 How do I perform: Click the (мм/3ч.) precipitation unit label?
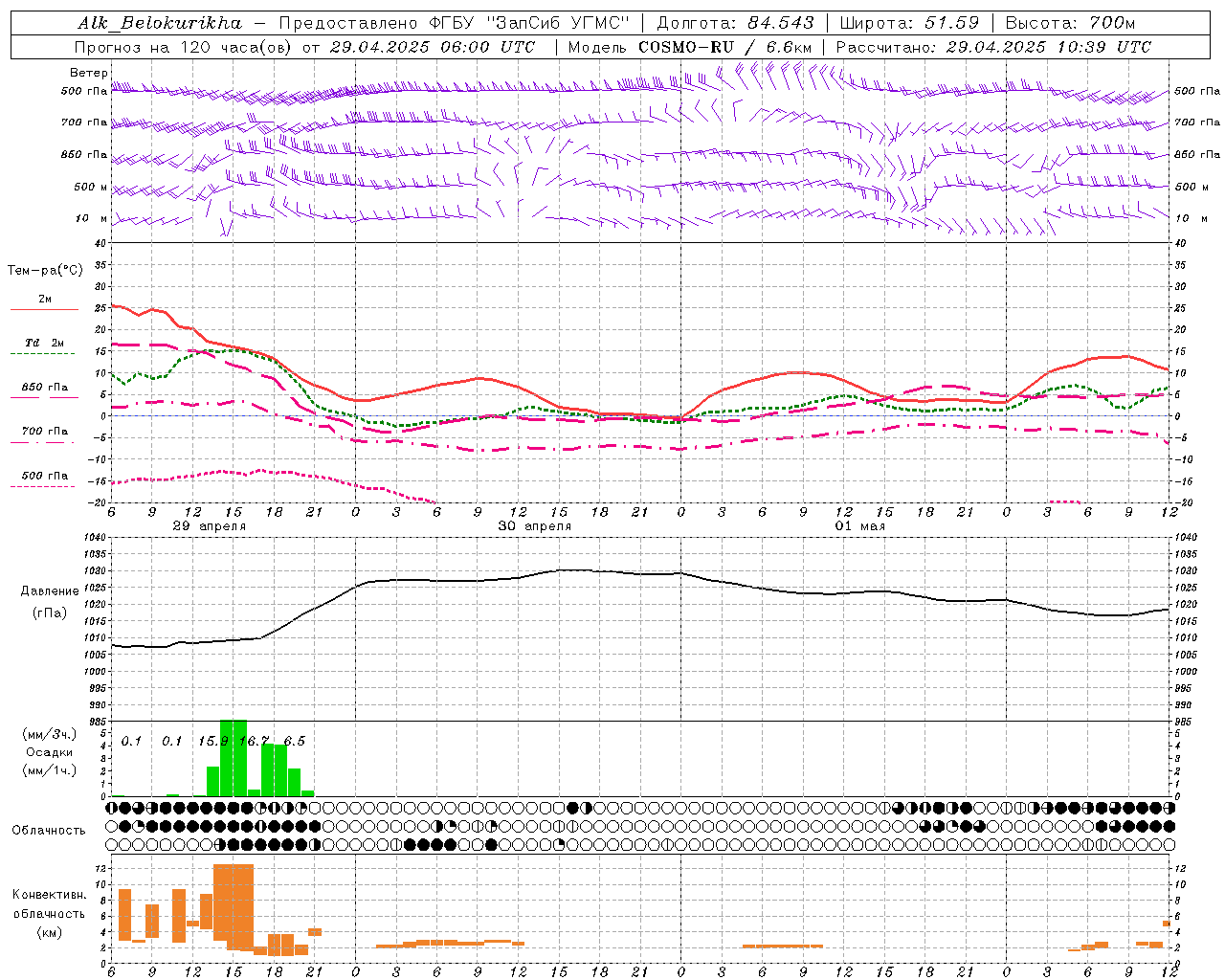50,734
